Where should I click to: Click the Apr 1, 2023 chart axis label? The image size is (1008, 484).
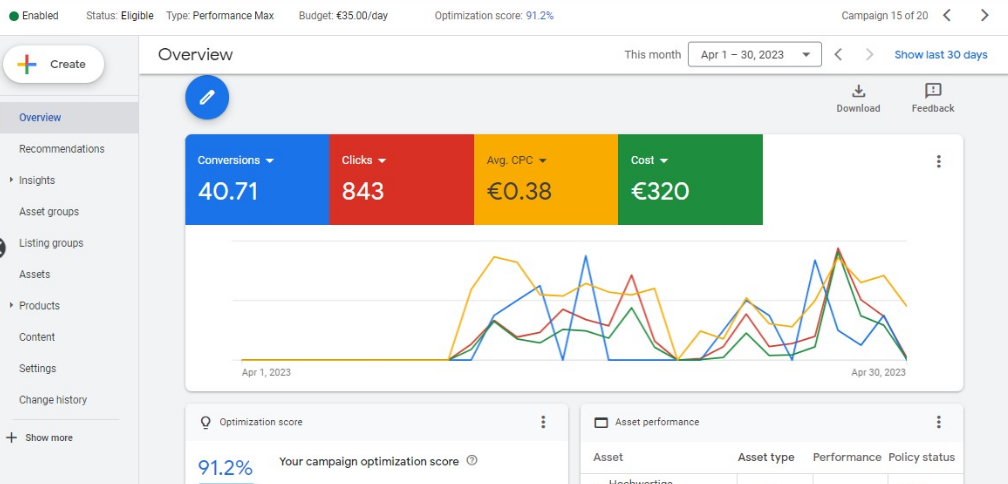[x=266, y=372]
